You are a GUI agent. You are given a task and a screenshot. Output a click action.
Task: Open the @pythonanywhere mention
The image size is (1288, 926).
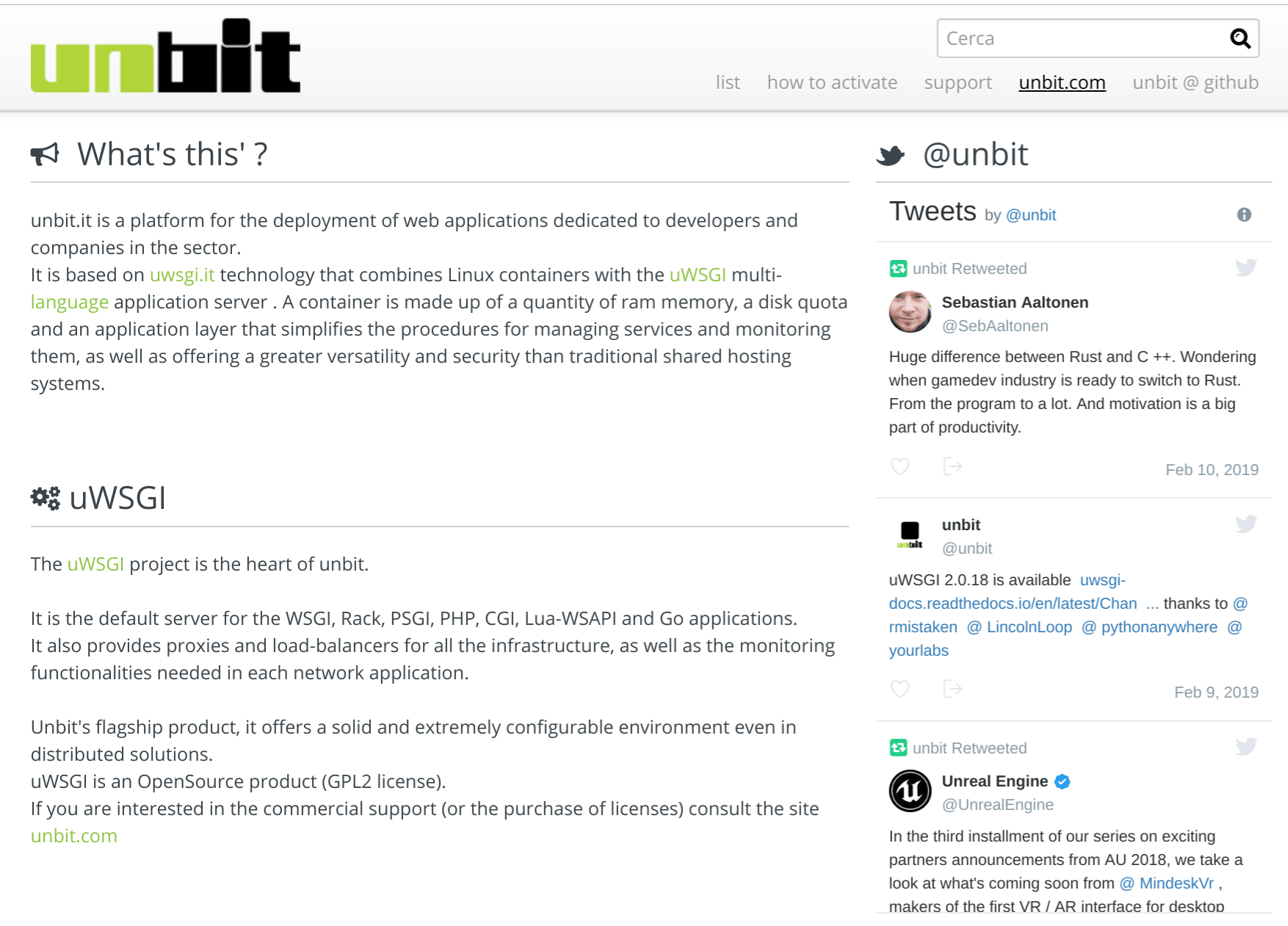pyautogui.click(x=1150, y=627)
